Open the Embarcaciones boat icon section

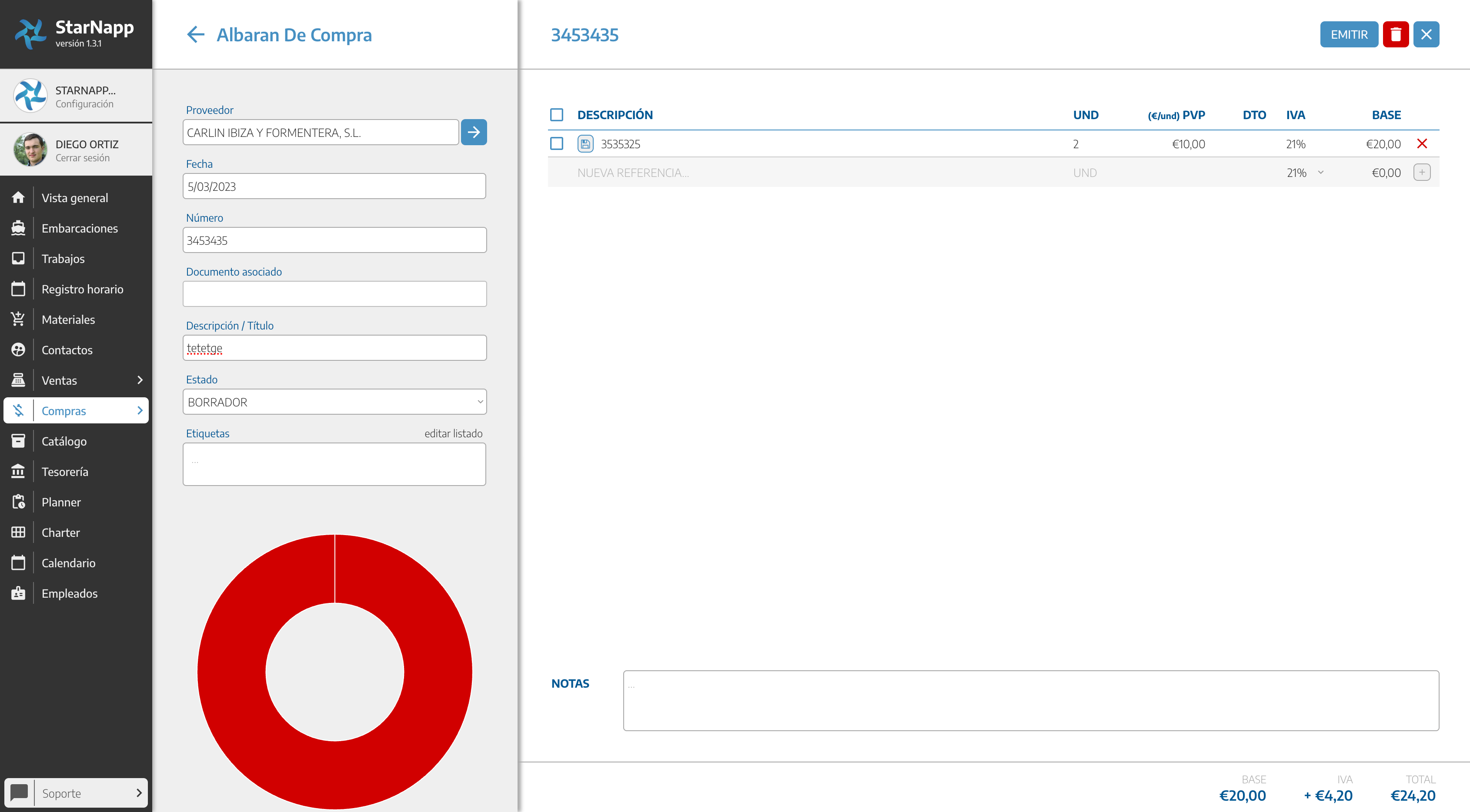[18, 228]
